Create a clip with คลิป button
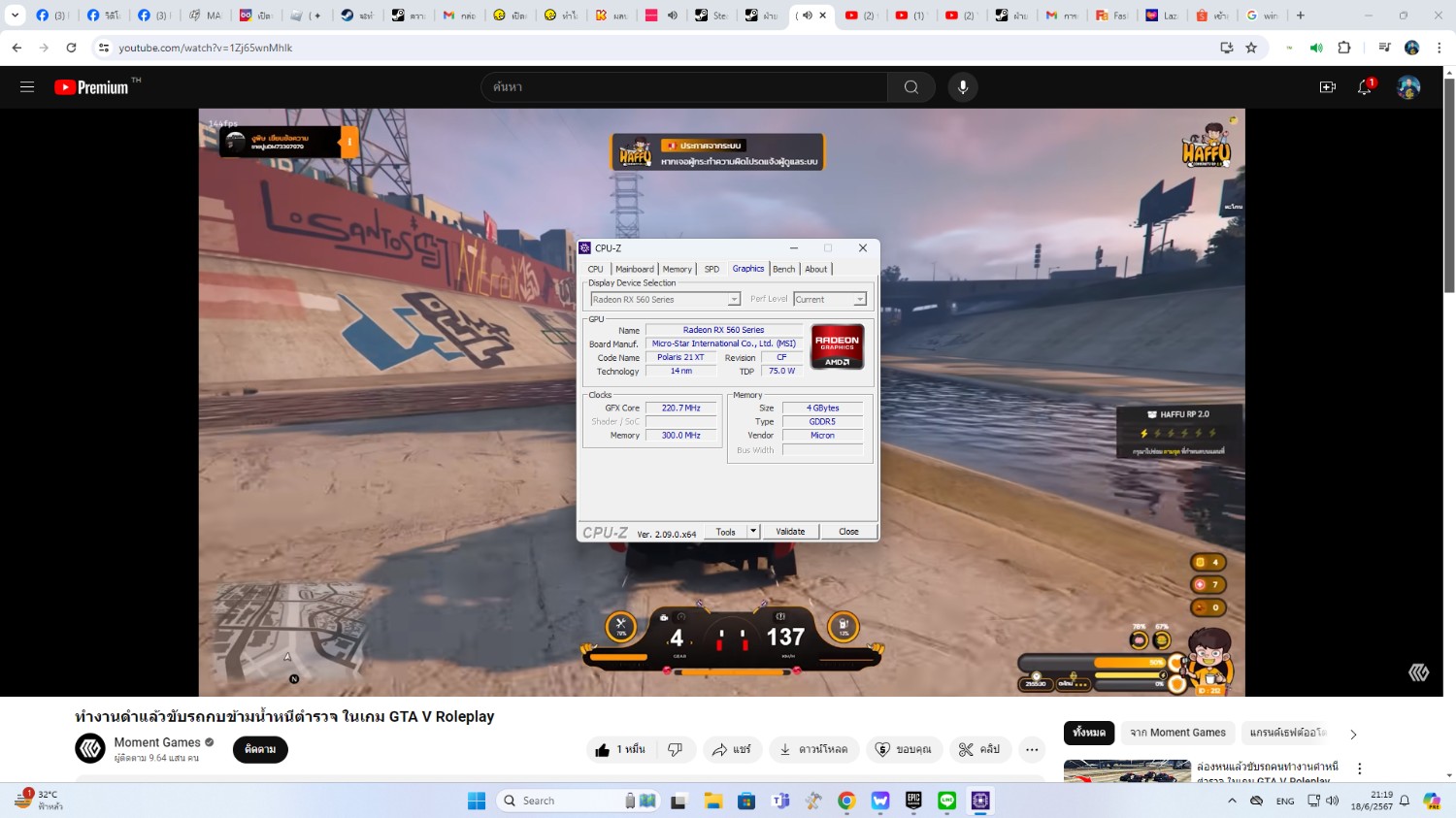 tap(979, 749)
